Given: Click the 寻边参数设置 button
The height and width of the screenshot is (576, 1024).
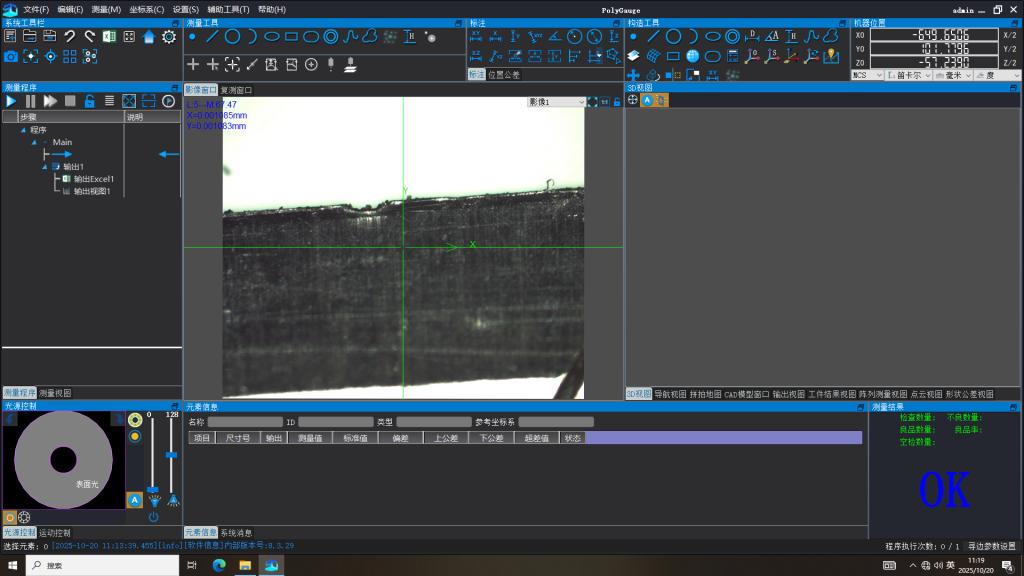Looking at the screenshot, I should click(x=991, y=547).
